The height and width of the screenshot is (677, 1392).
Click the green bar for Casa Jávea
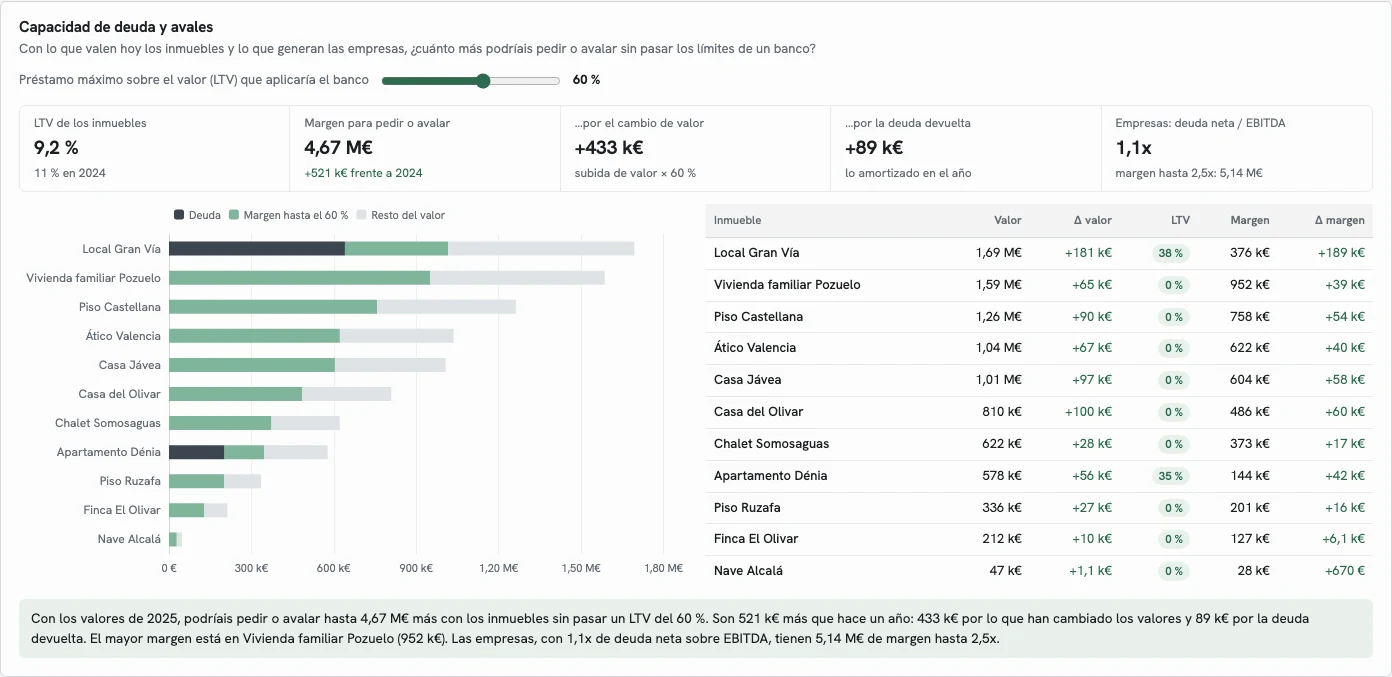coord(252,365)
